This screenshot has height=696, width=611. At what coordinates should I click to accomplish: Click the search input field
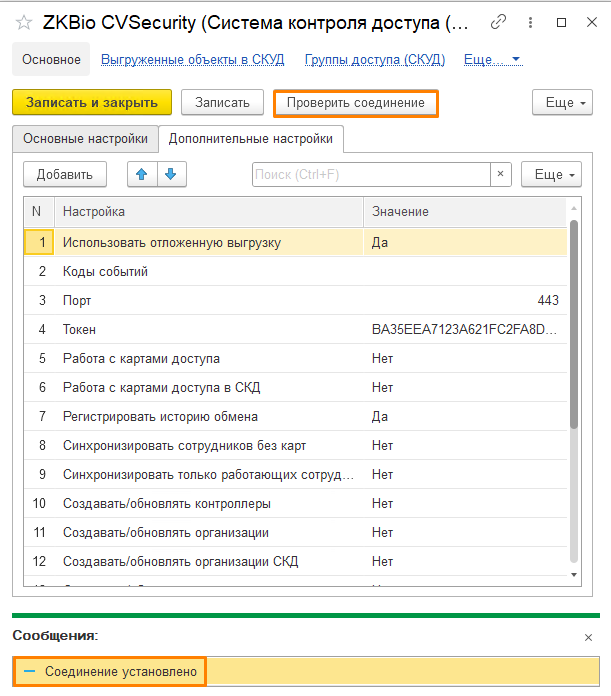click(x=370, y=174)
